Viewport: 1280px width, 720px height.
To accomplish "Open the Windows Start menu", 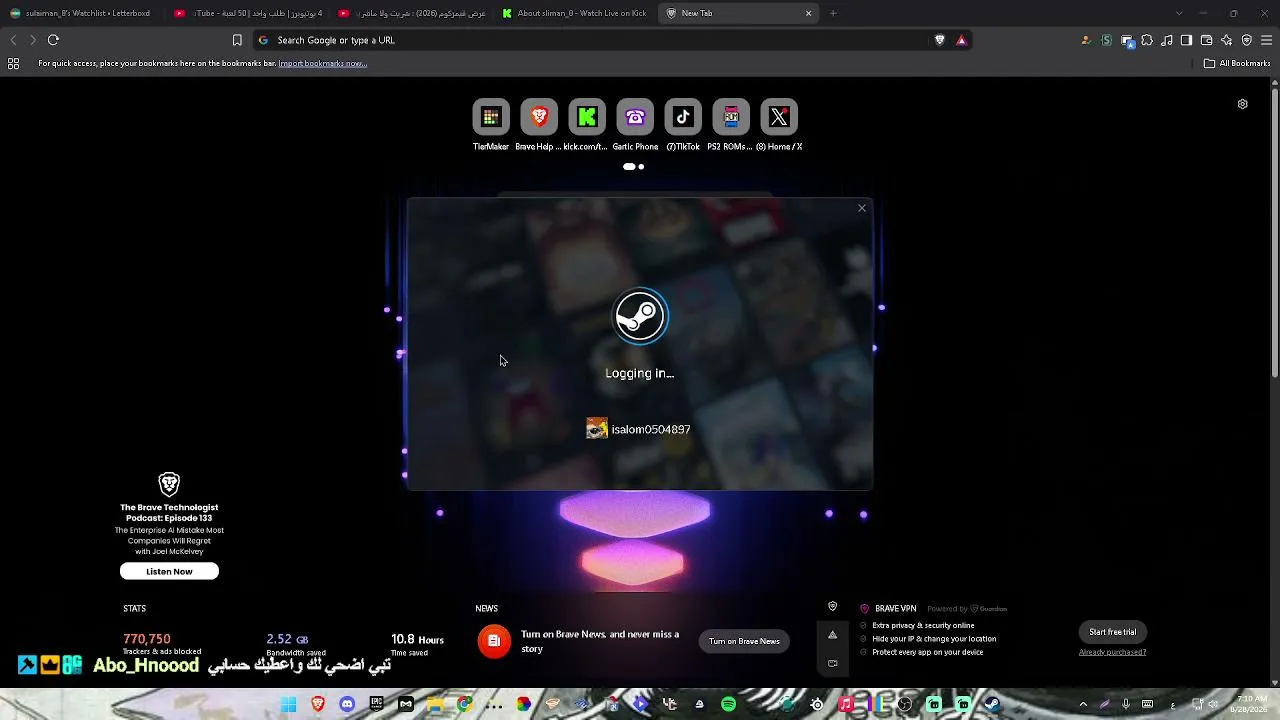I will click(289, 704).
